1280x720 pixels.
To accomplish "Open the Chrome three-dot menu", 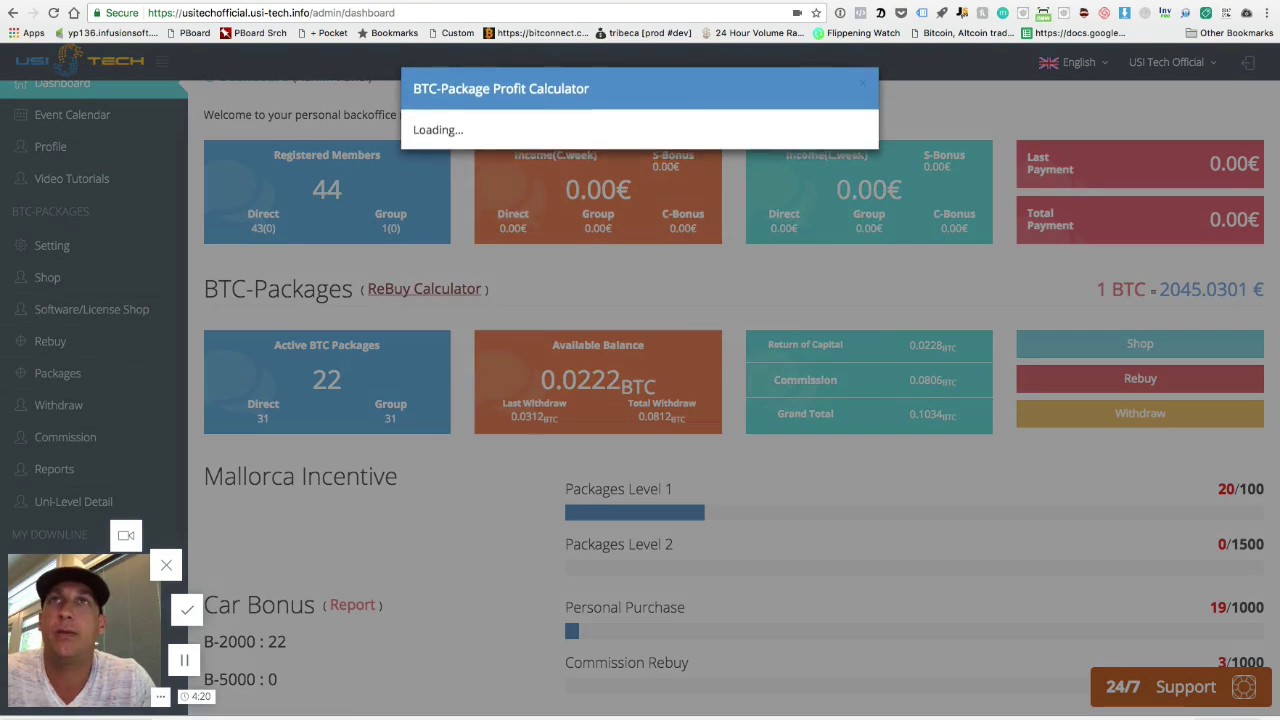I will click(x=1267, y=13).
